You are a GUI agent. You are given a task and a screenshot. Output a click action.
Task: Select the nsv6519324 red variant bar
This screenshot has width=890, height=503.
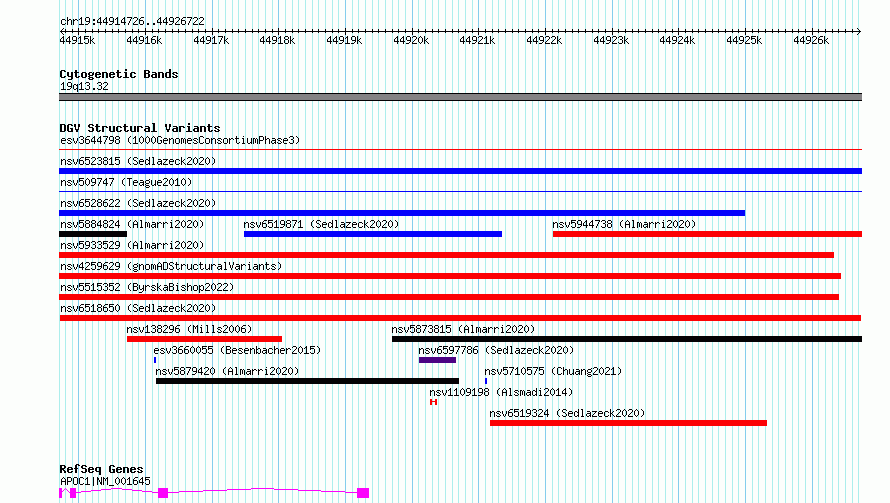click(628, 423)
